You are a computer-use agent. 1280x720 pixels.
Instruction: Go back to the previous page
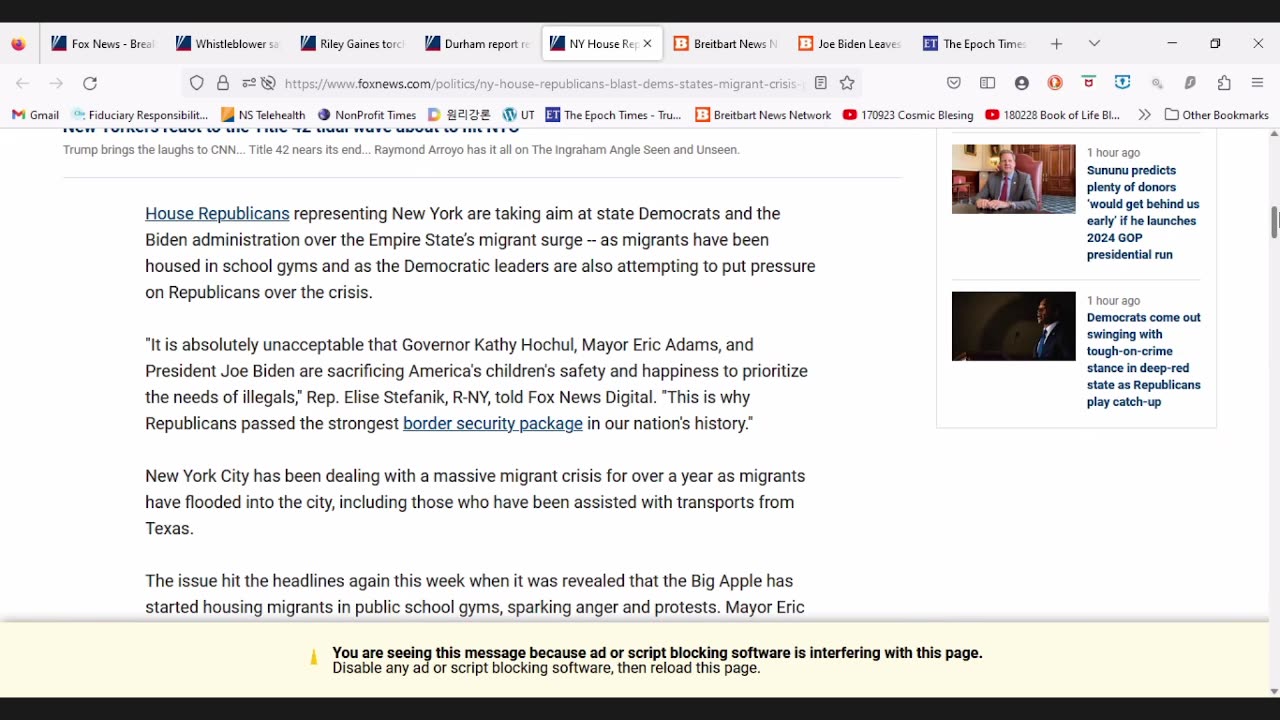pos(23,84)
